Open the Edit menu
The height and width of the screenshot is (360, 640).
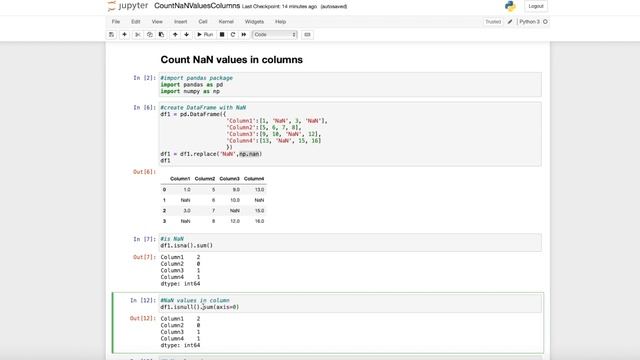click(x=136, y=22)
